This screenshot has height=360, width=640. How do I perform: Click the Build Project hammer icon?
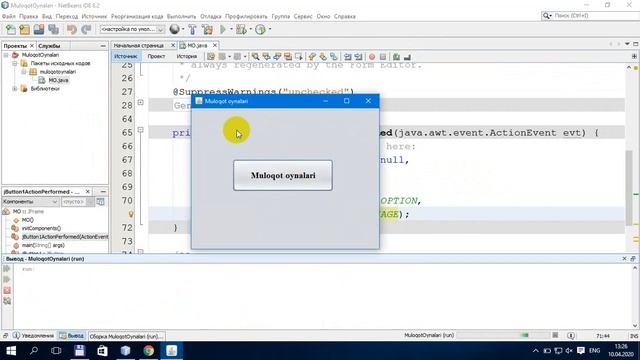pyautogui.click(x=192, y=29)
